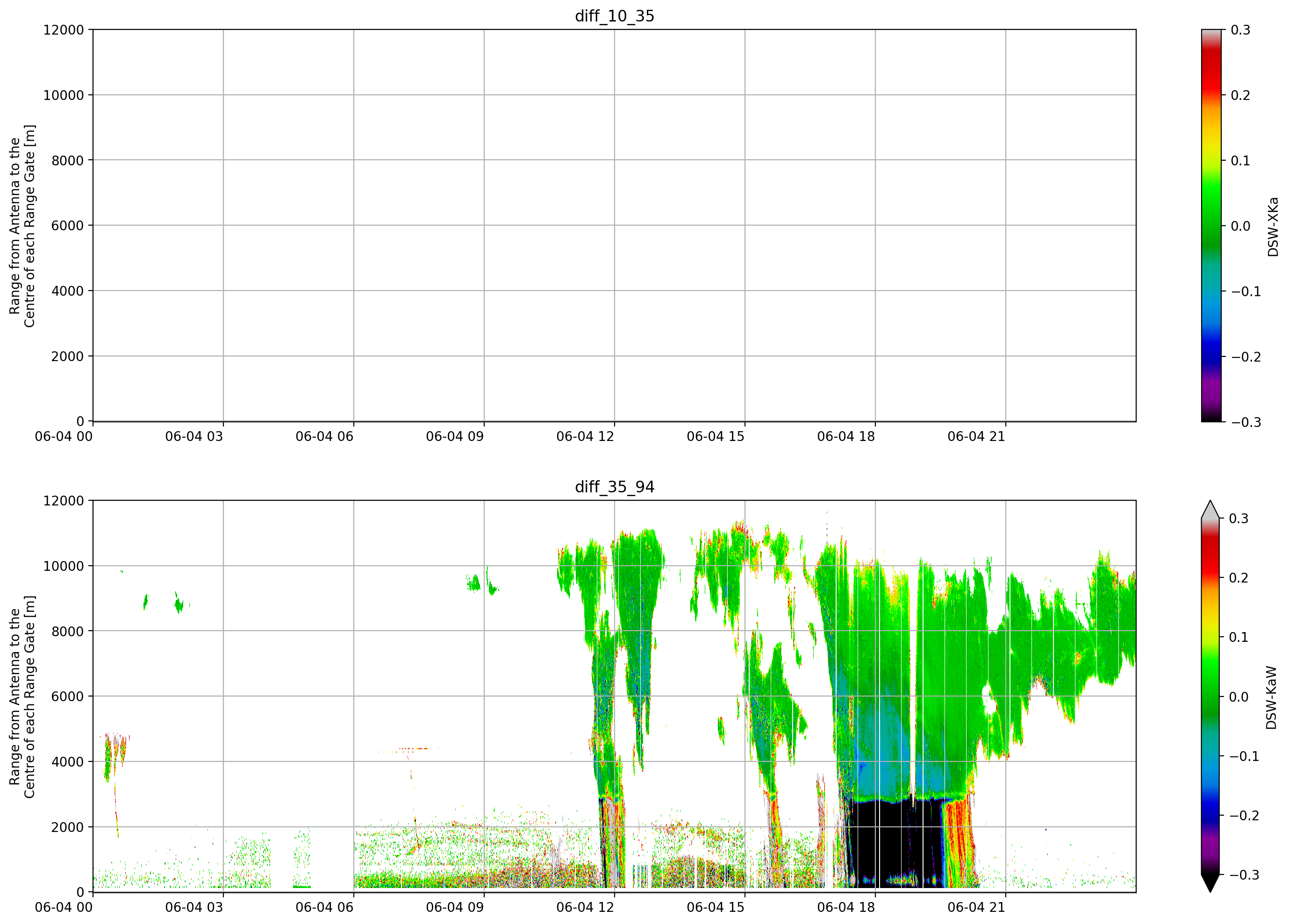Click the "diff_35_94" plot title
The image size is (1289, 924).
point(615,487)
